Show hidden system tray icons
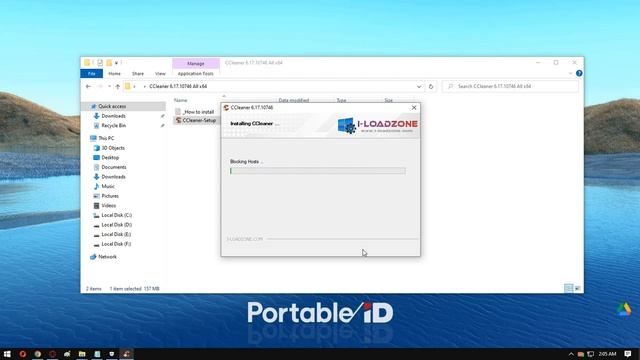Screen dimensions: 640x360 coord(571,354)
